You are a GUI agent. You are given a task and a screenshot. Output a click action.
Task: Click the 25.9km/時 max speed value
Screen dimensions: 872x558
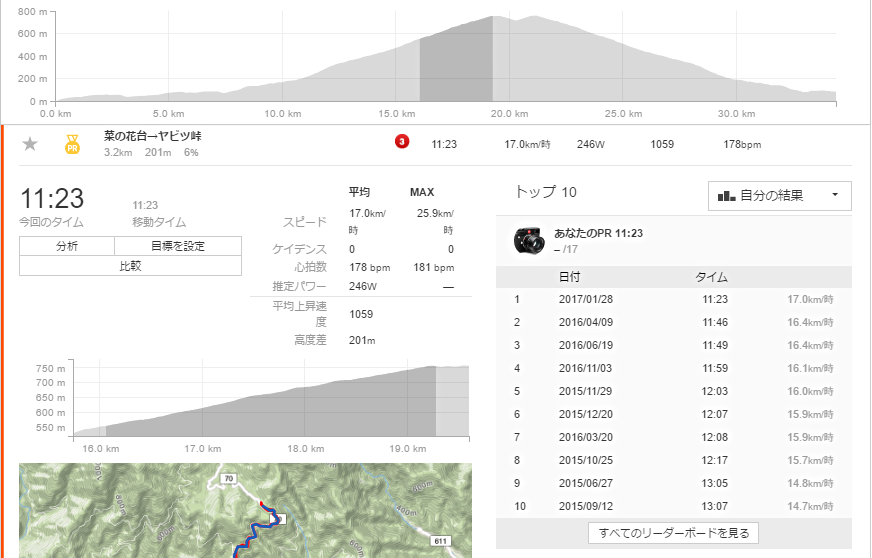tap(435, 221)
